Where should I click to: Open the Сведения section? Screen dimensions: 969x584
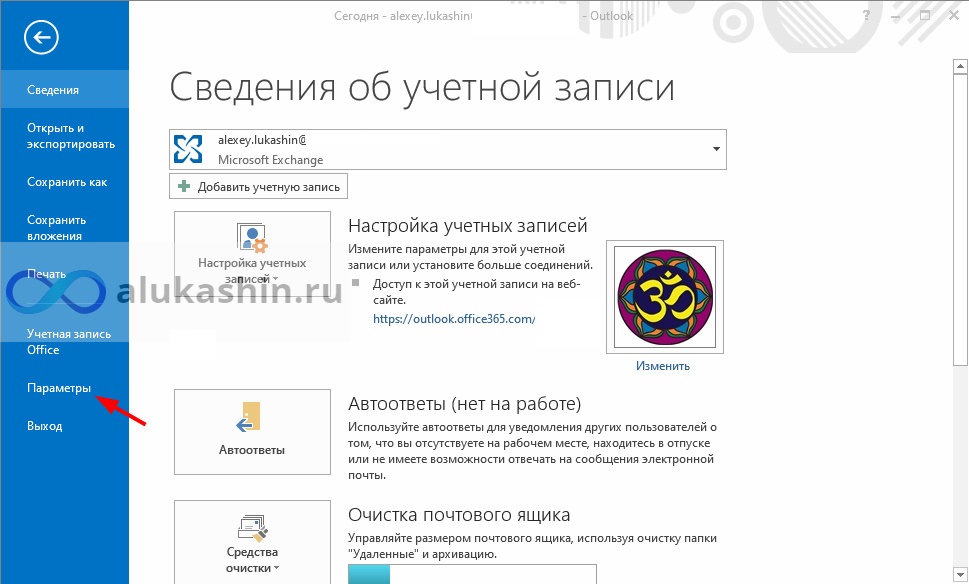tap(64, 90)
